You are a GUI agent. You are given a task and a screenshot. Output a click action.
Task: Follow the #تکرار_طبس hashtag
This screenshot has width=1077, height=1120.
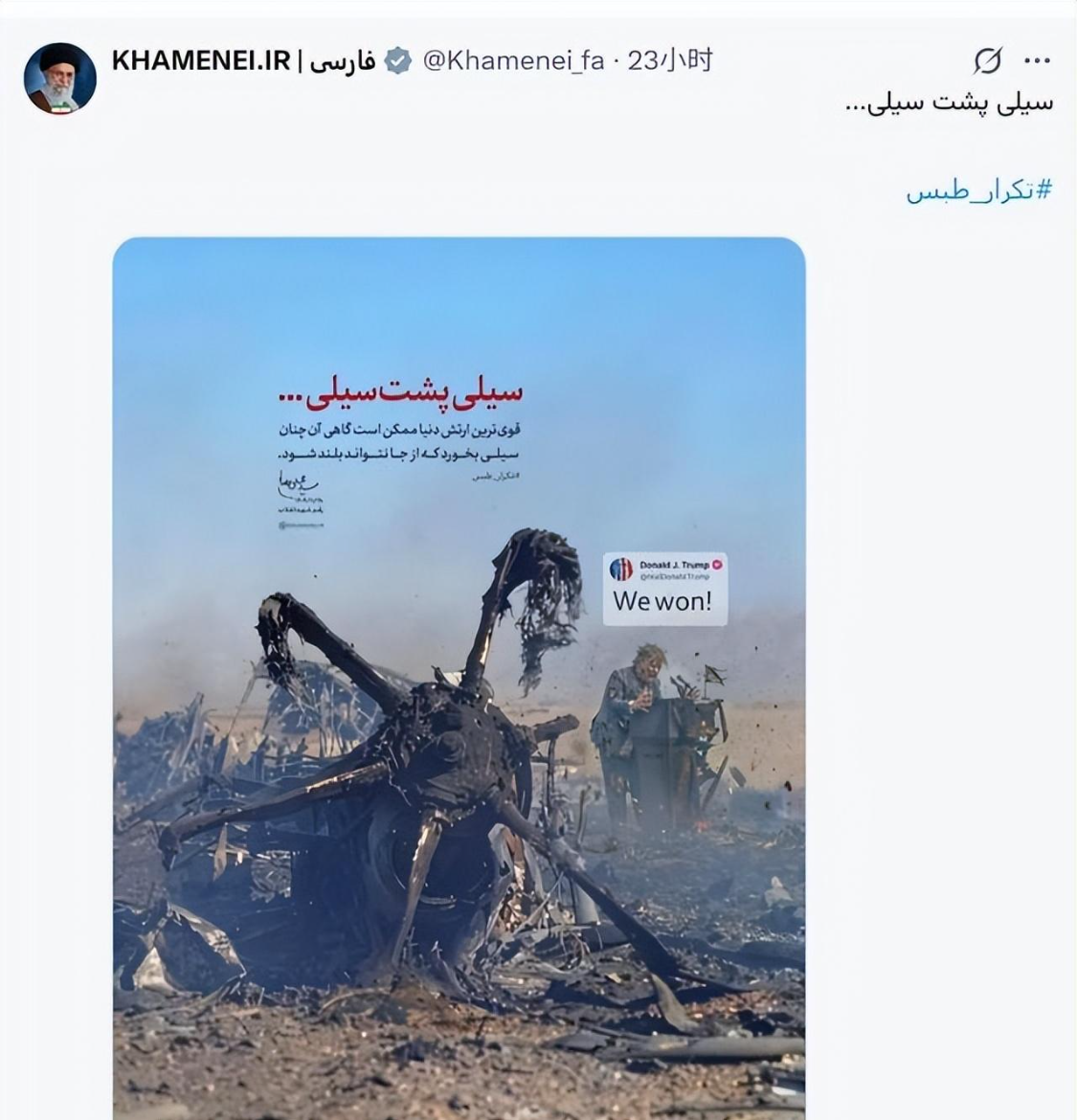tap(979, 191)
